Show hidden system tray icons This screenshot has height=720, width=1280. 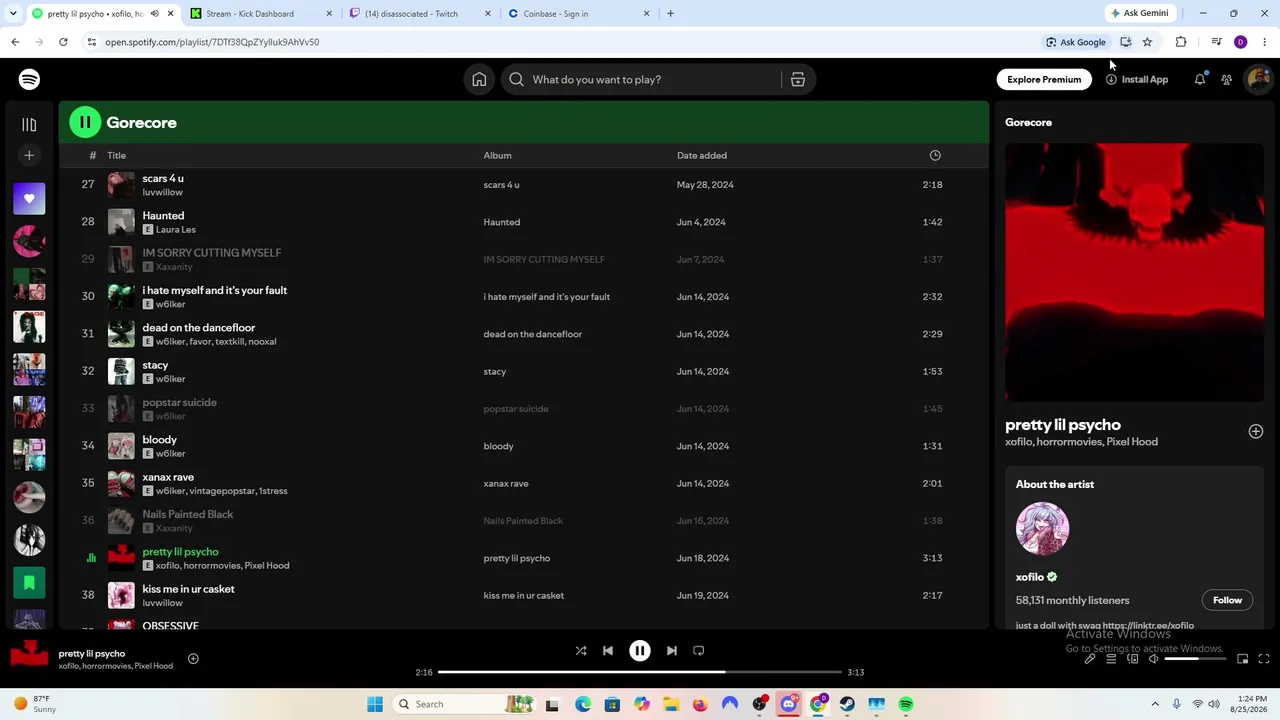[1155, 705]
